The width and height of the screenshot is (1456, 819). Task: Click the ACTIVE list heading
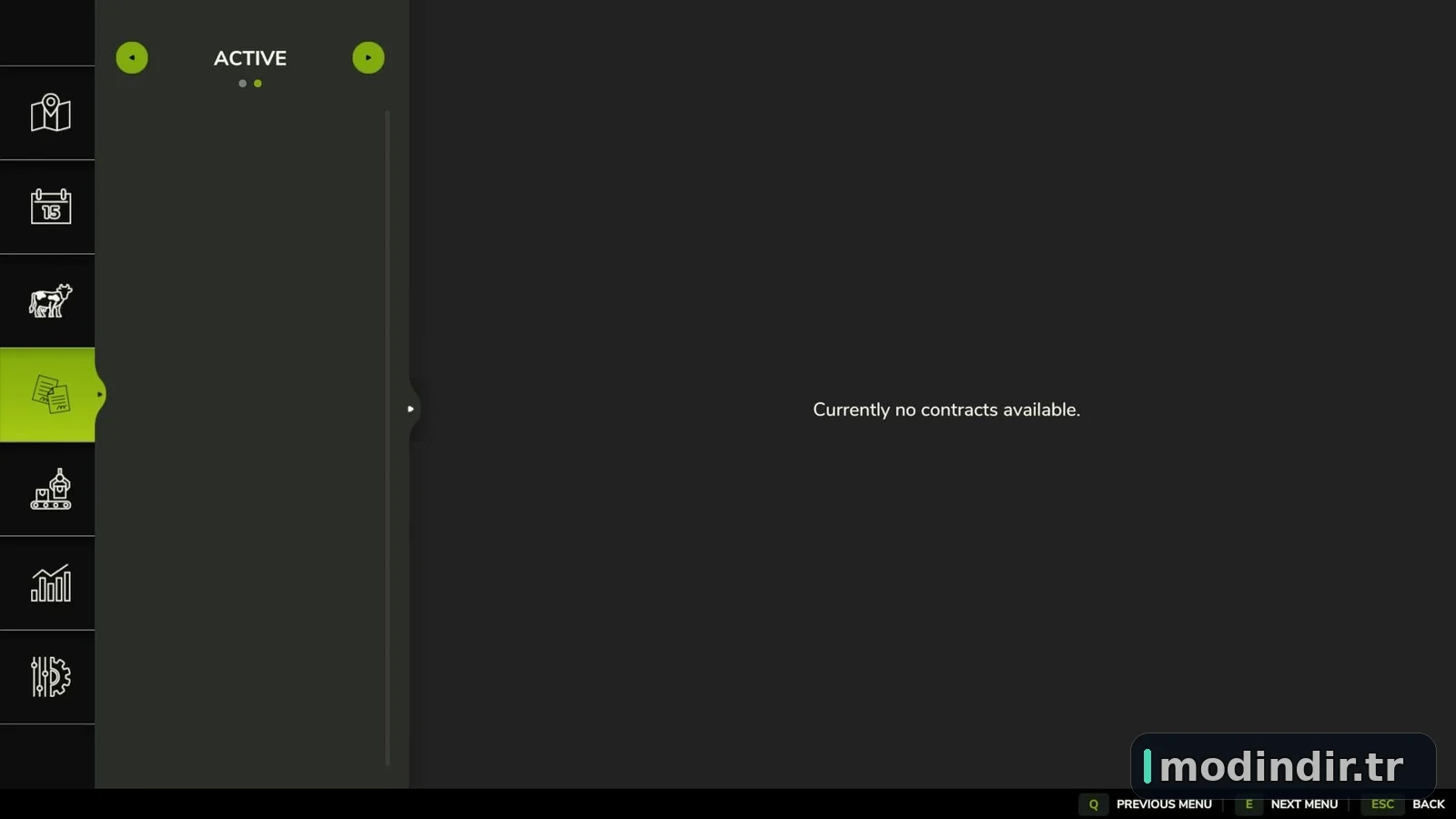pyautogui.click(x=250, y=58)
